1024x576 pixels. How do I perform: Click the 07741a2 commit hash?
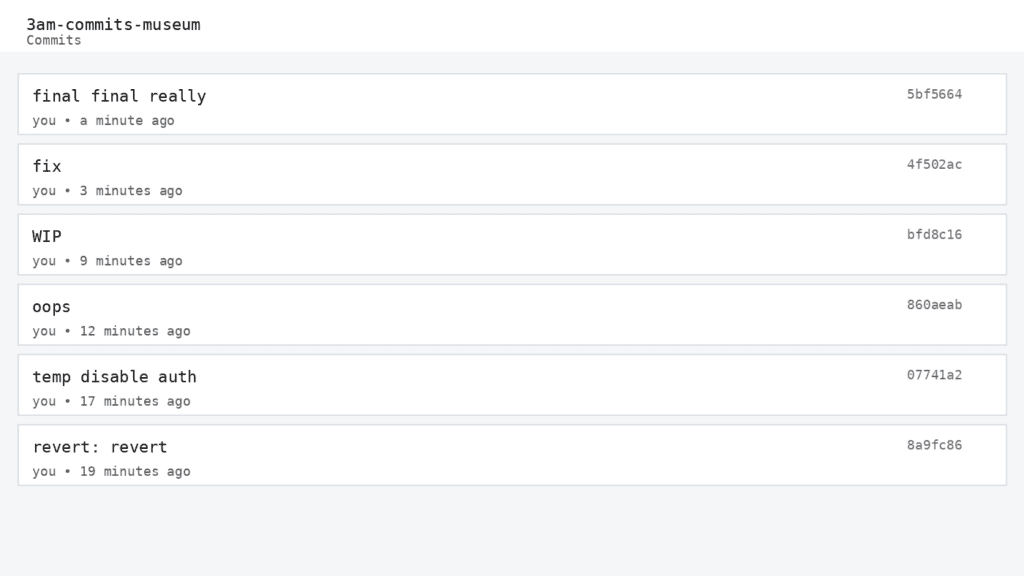tap(934, 374)
